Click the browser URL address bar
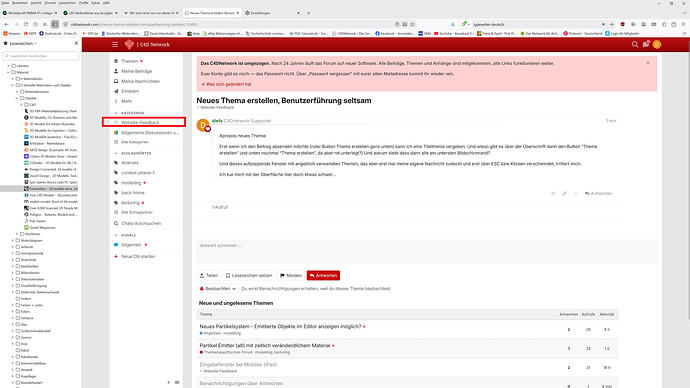690x388 pixels. (229, 24)
